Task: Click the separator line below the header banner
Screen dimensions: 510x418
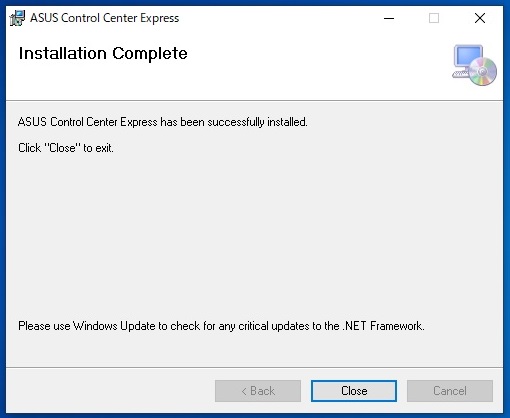Action: (255, 100)
